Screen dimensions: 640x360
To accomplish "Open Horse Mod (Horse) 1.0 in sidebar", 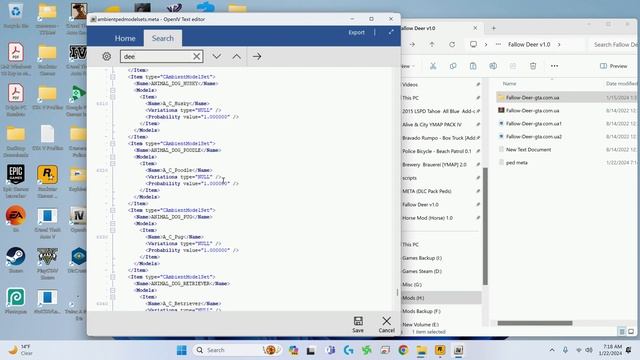I will 427,218.
